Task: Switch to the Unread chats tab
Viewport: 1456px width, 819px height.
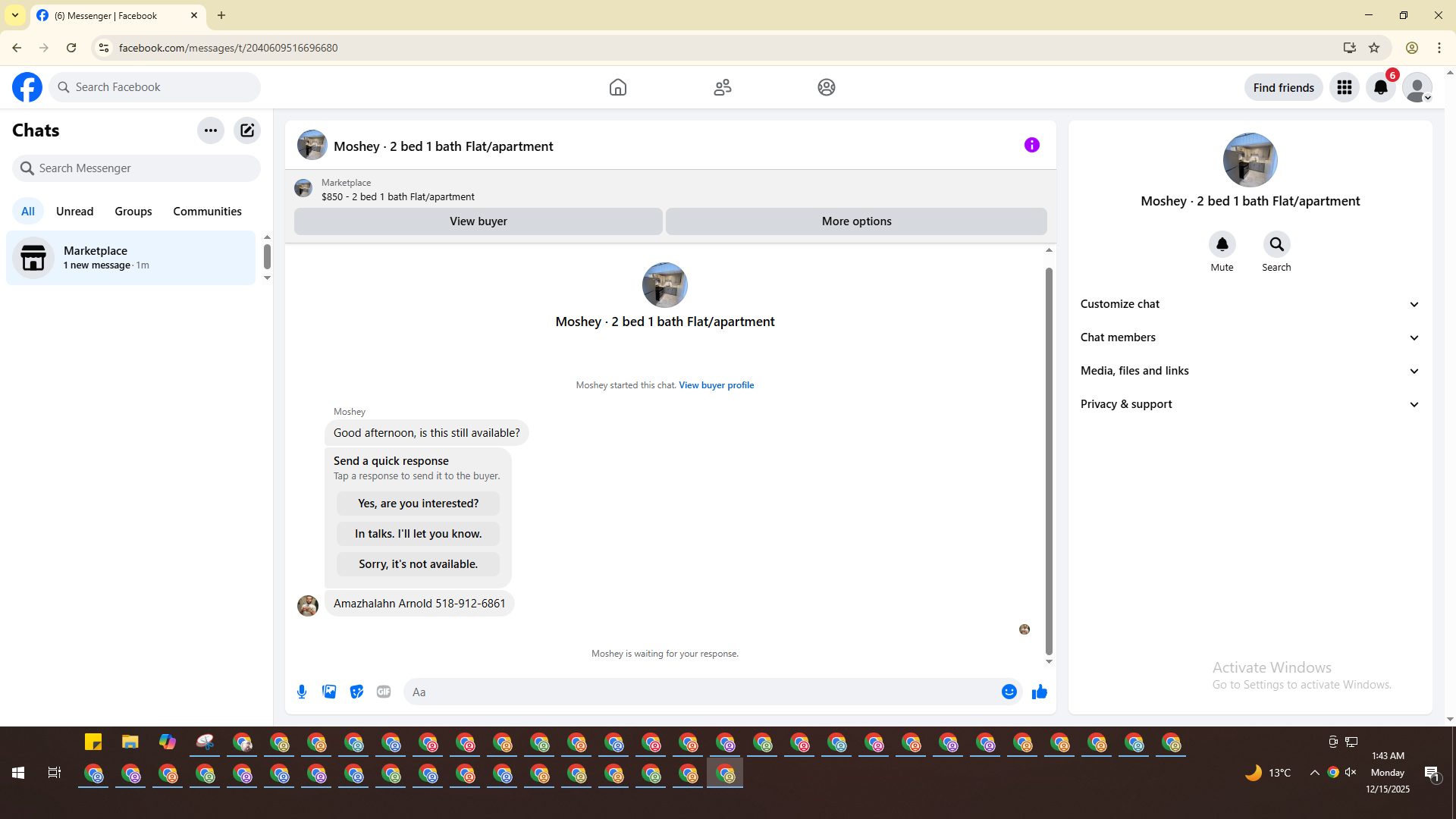Action: 74,212
